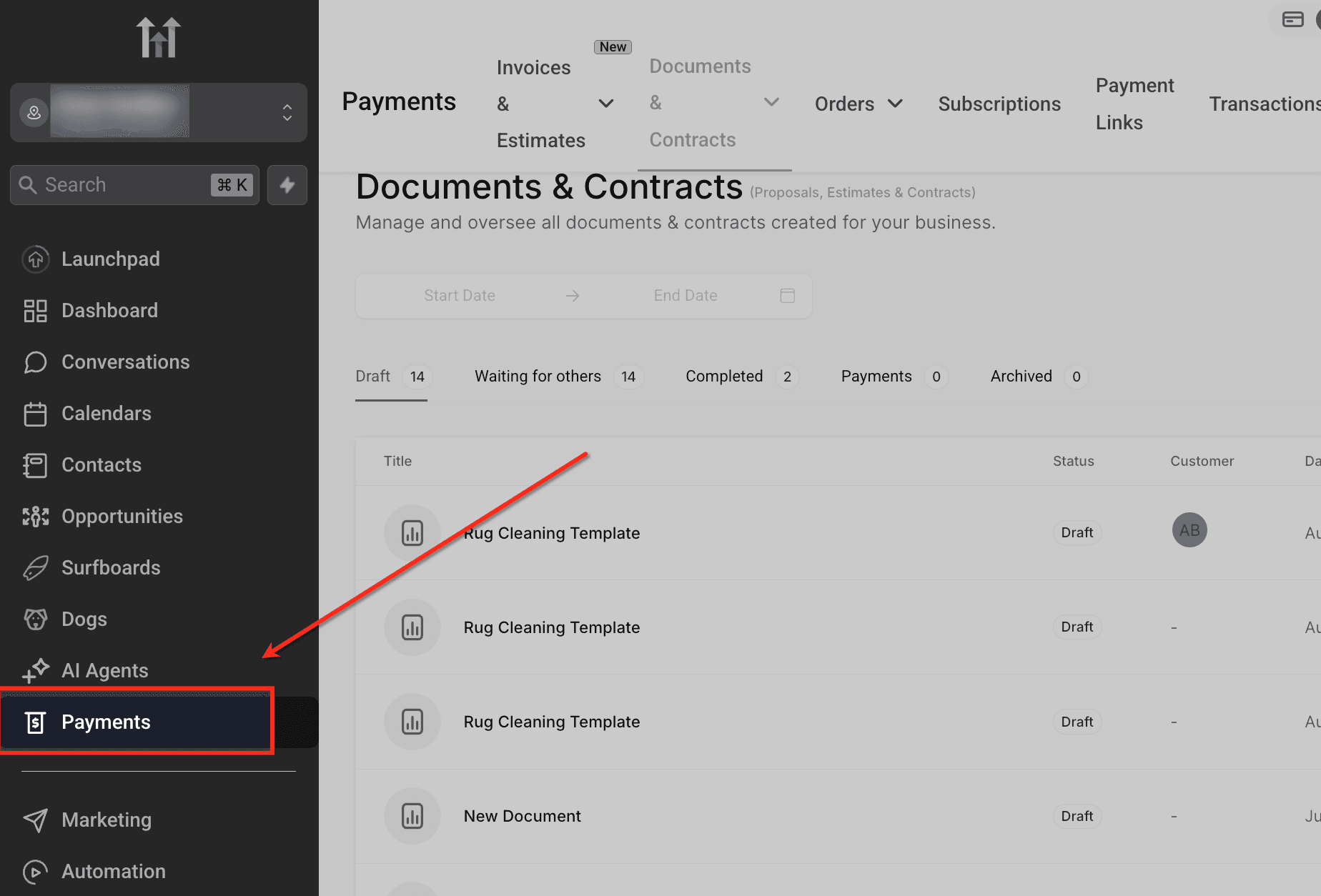Go to Transactions top menu item
Viewport: 1321px width, 896px height.
tap(1265, 104)
